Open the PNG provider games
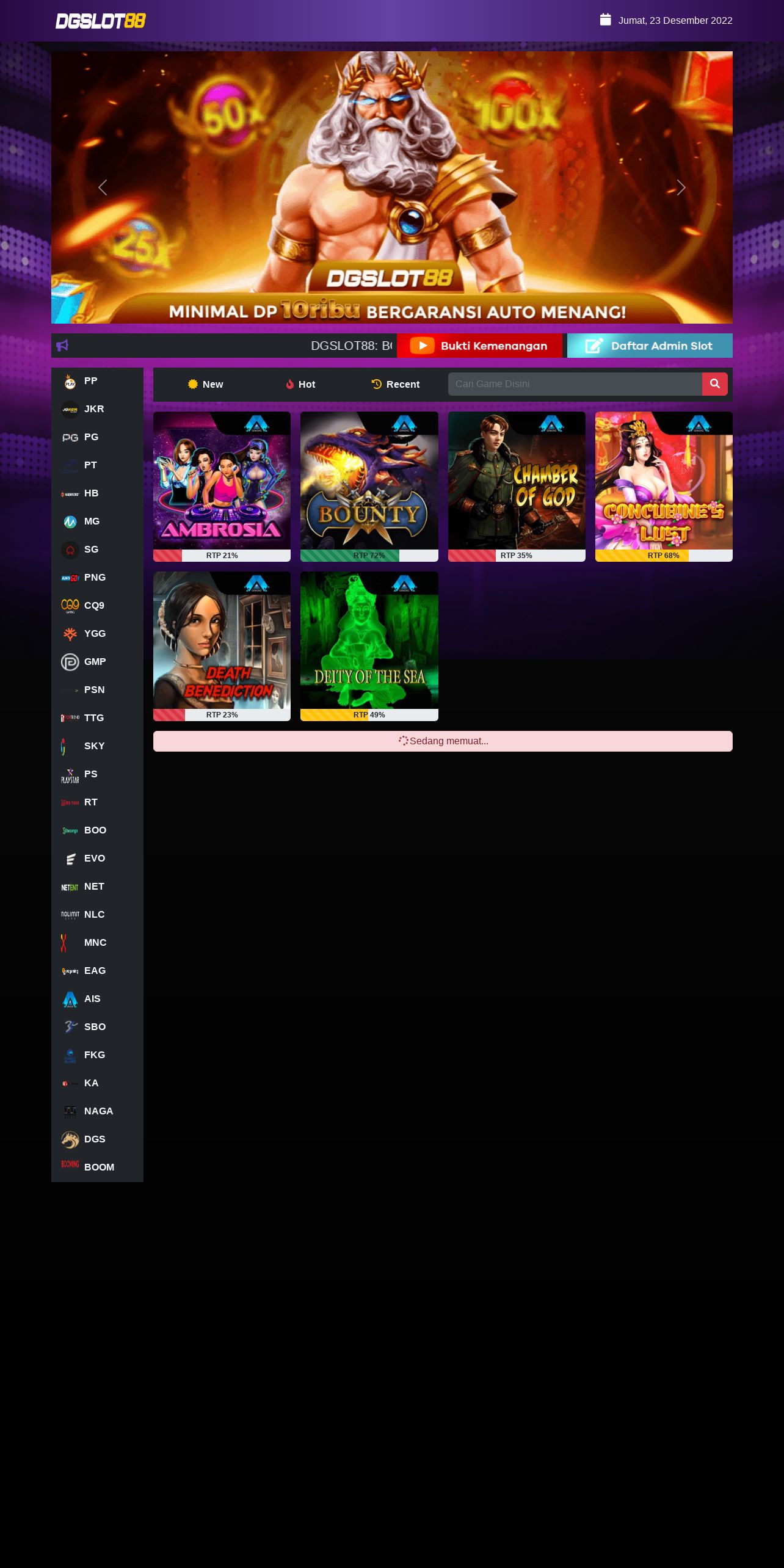784x1568 pixels. [x=97, y=578]
